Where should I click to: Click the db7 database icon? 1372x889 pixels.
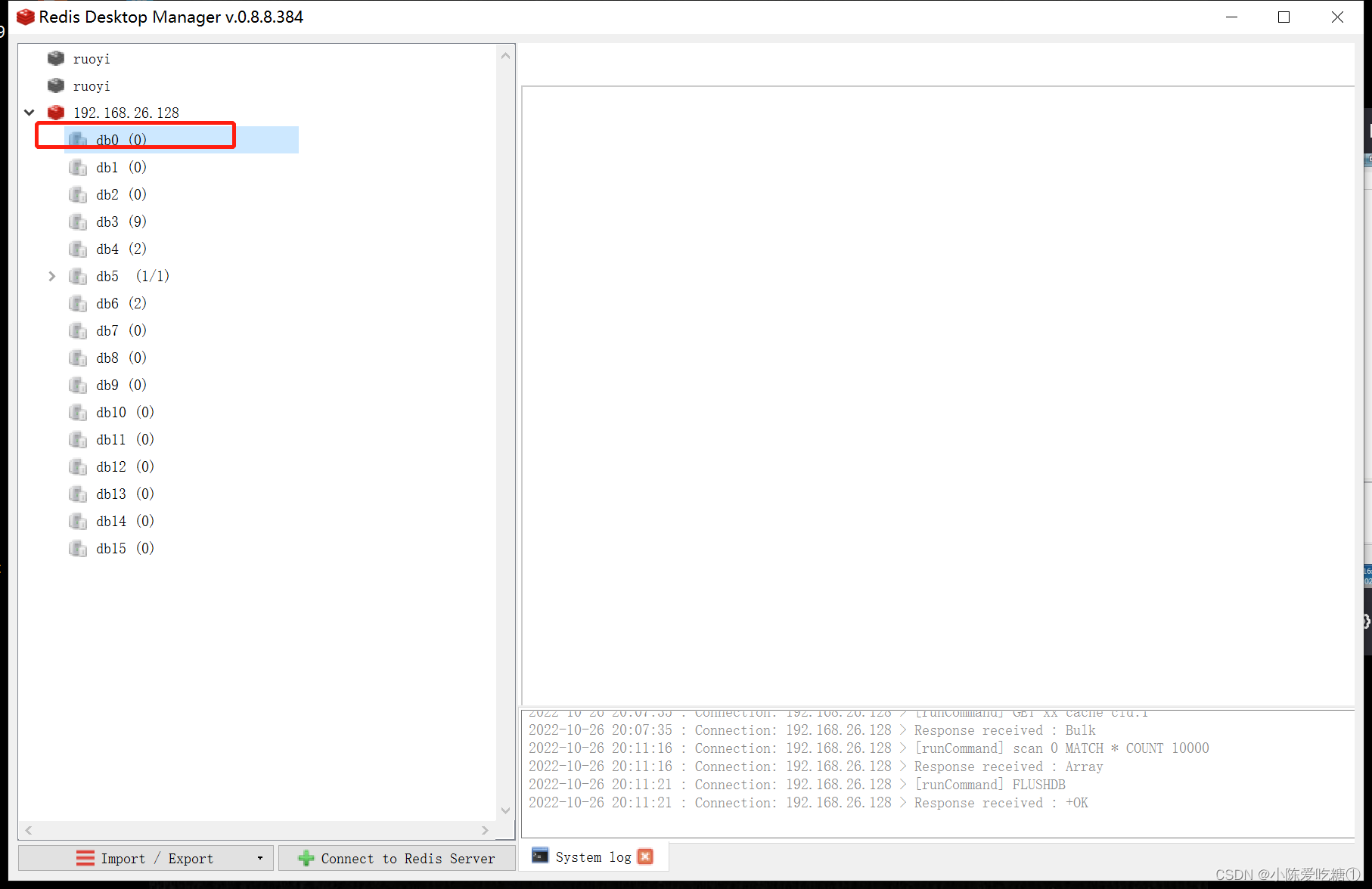point(78,330)
